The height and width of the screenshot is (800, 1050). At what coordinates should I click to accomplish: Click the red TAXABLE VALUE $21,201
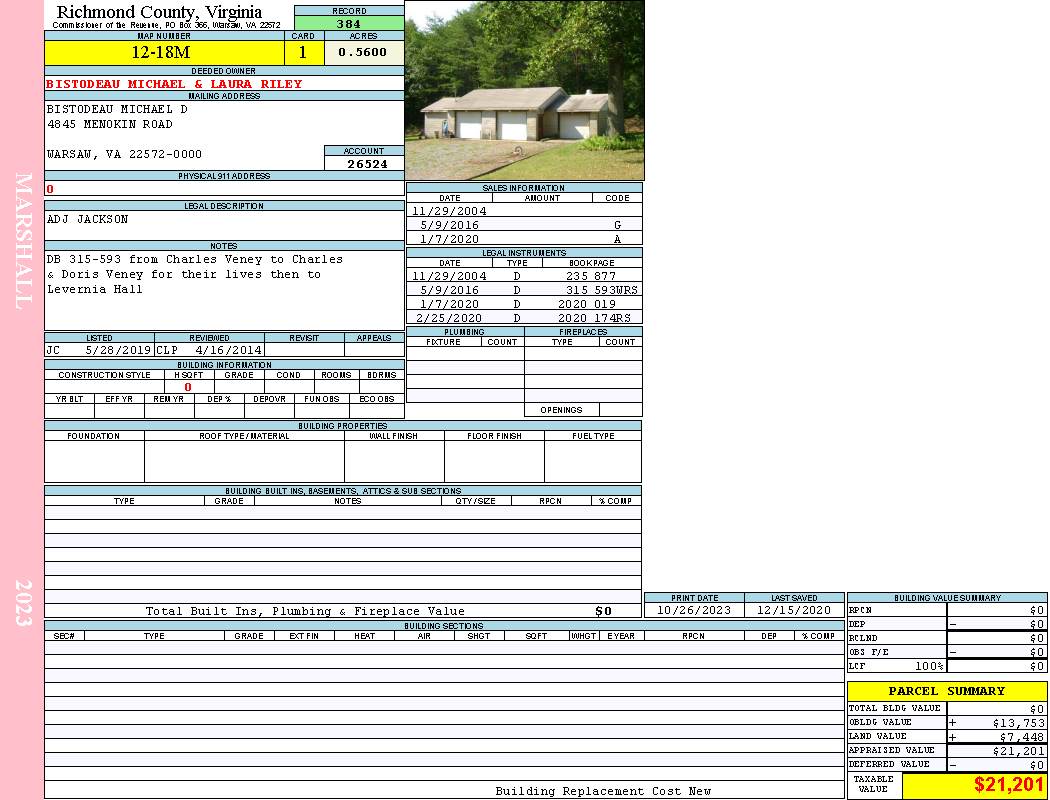click(x=1009, y=785)
